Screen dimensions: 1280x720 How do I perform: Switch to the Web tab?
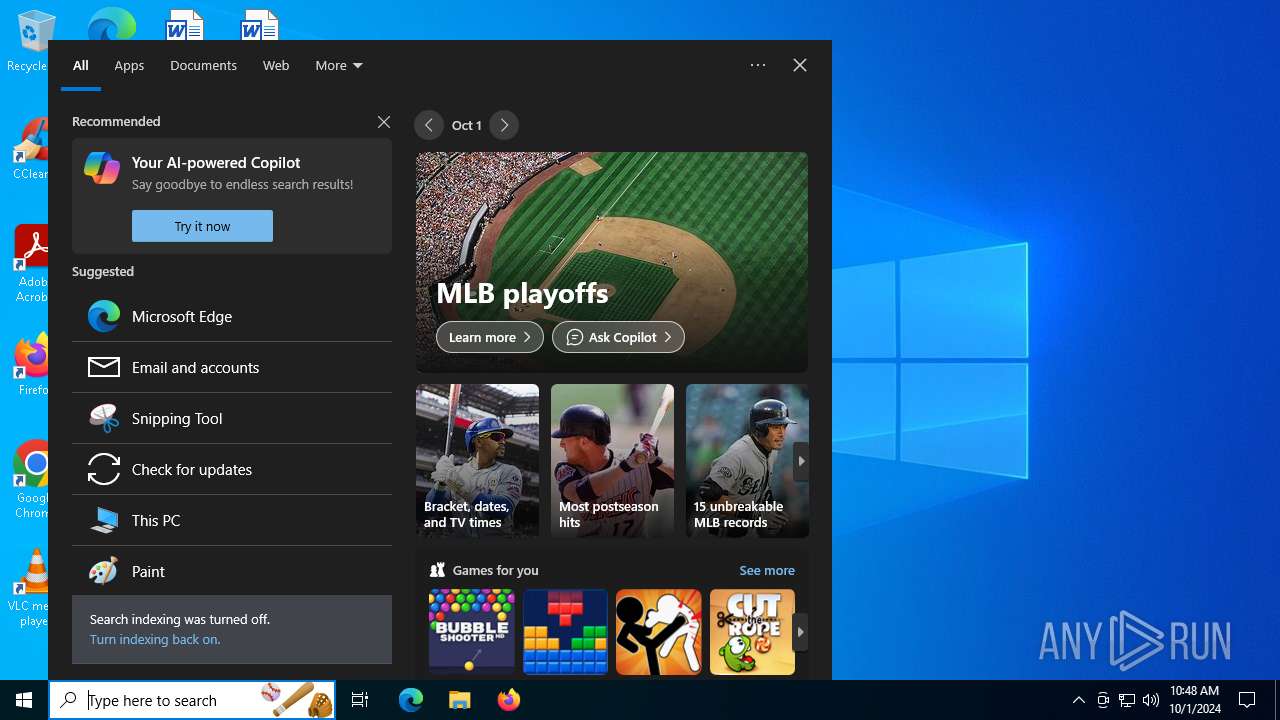pyautogui.click(x=276, y=65)
